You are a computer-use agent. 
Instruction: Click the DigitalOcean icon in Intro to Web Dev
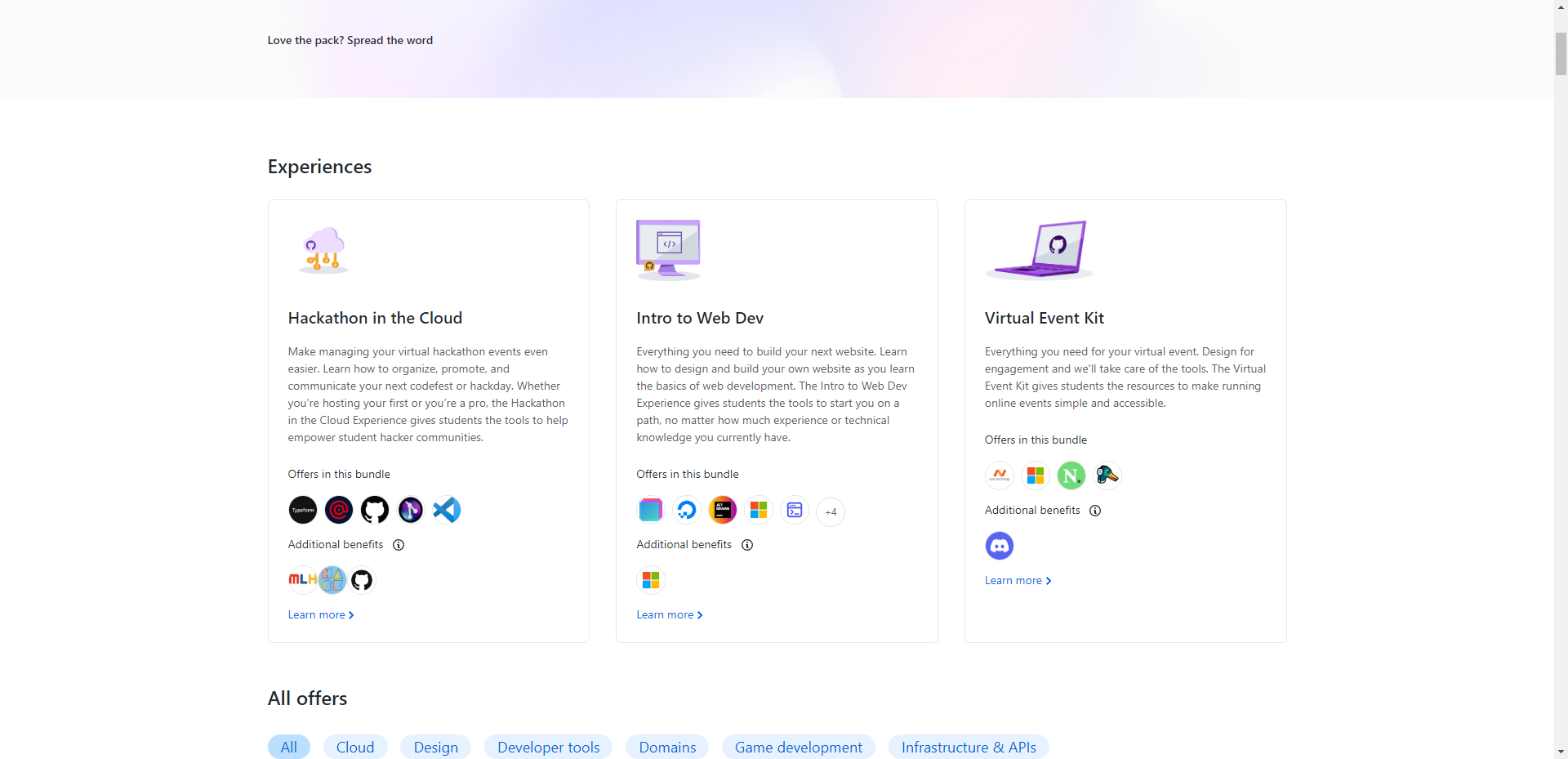click(687, 511)
